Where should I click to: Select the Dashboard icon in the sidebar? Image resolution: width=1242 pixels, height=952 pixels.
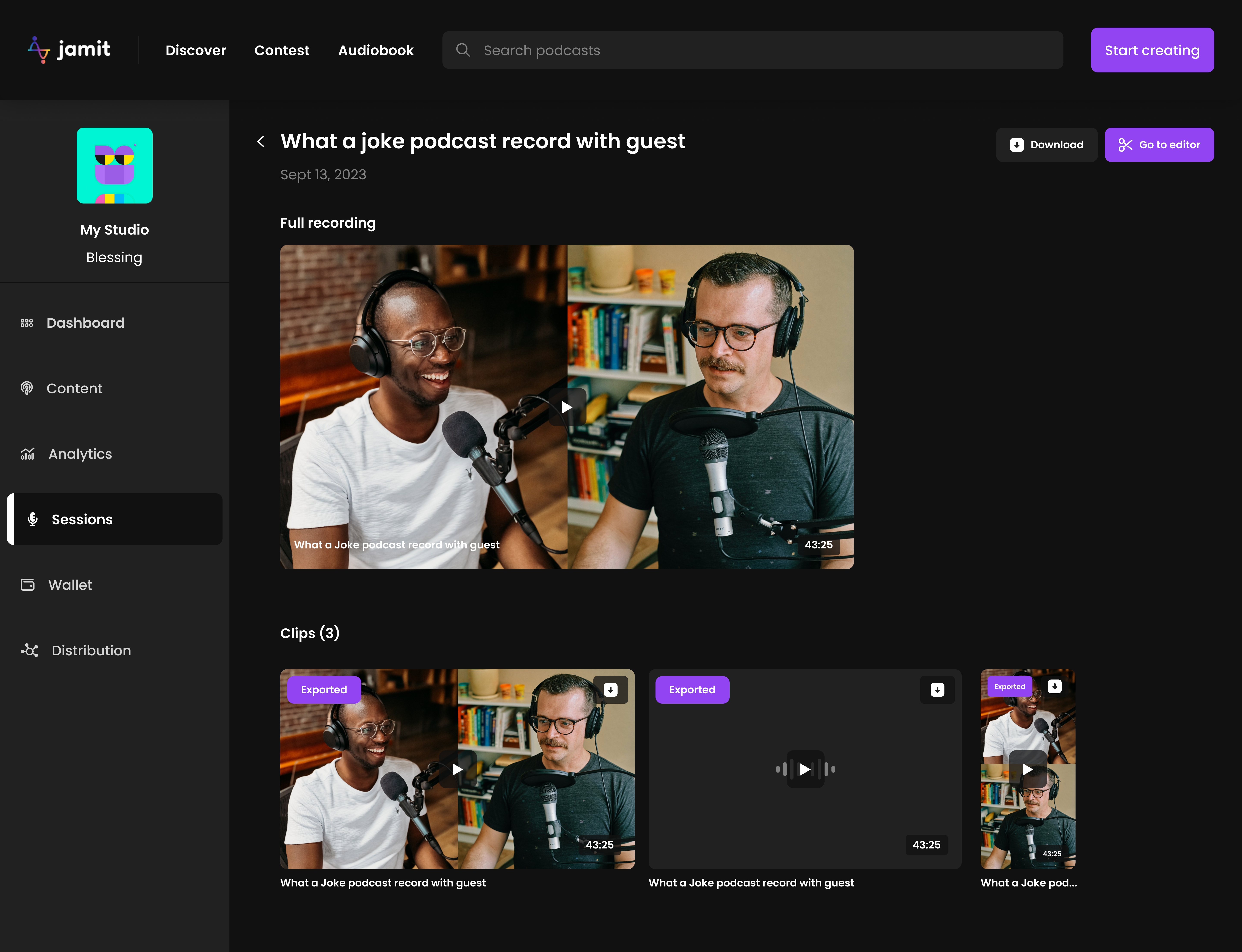click(27, 323)
